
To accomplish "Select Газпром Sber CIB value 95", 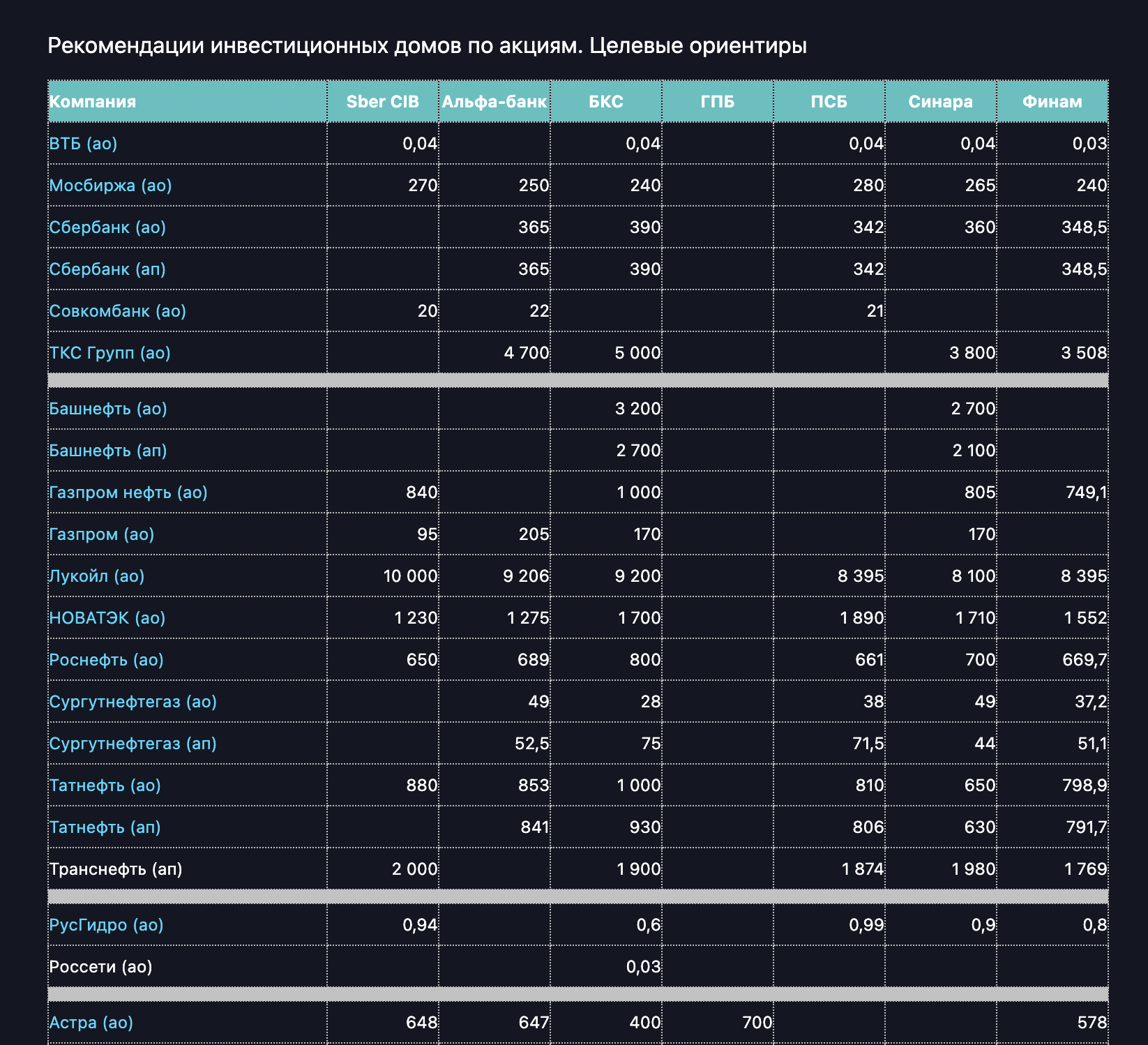I will coord(428,534).
